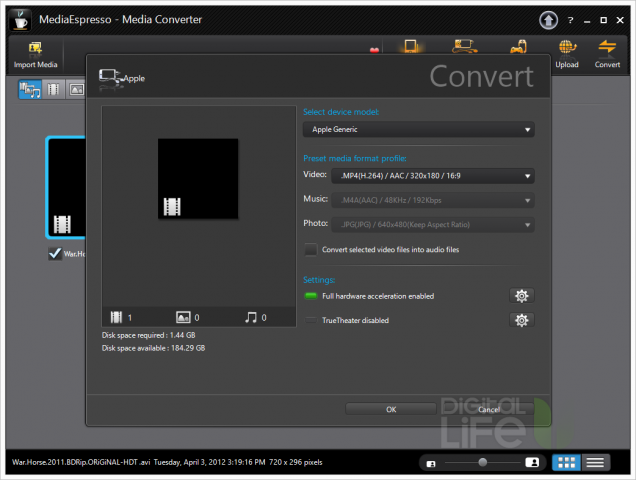Open the Apple Generic device model dropdown
Image resolution: width=636 pixels, height=480 pixels.
click(418, 130)
